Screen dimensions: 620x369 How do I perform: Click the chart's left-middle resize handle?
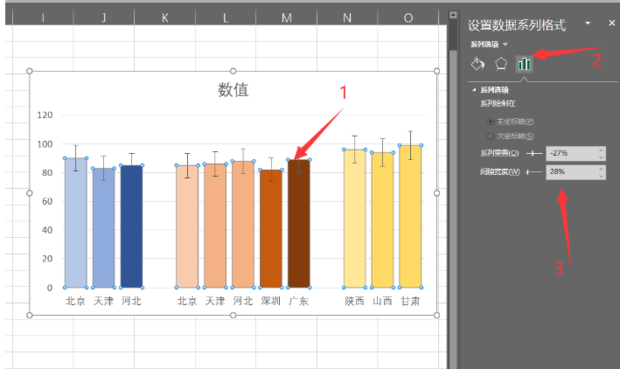coord(29,193)
